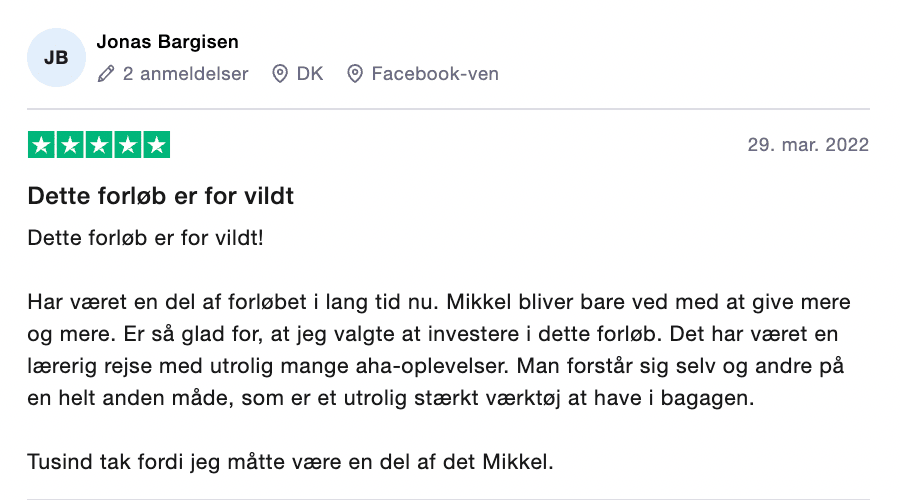Click the "2 anmeldelser" review count
The image size is (900, 500).
pos(185,74)
